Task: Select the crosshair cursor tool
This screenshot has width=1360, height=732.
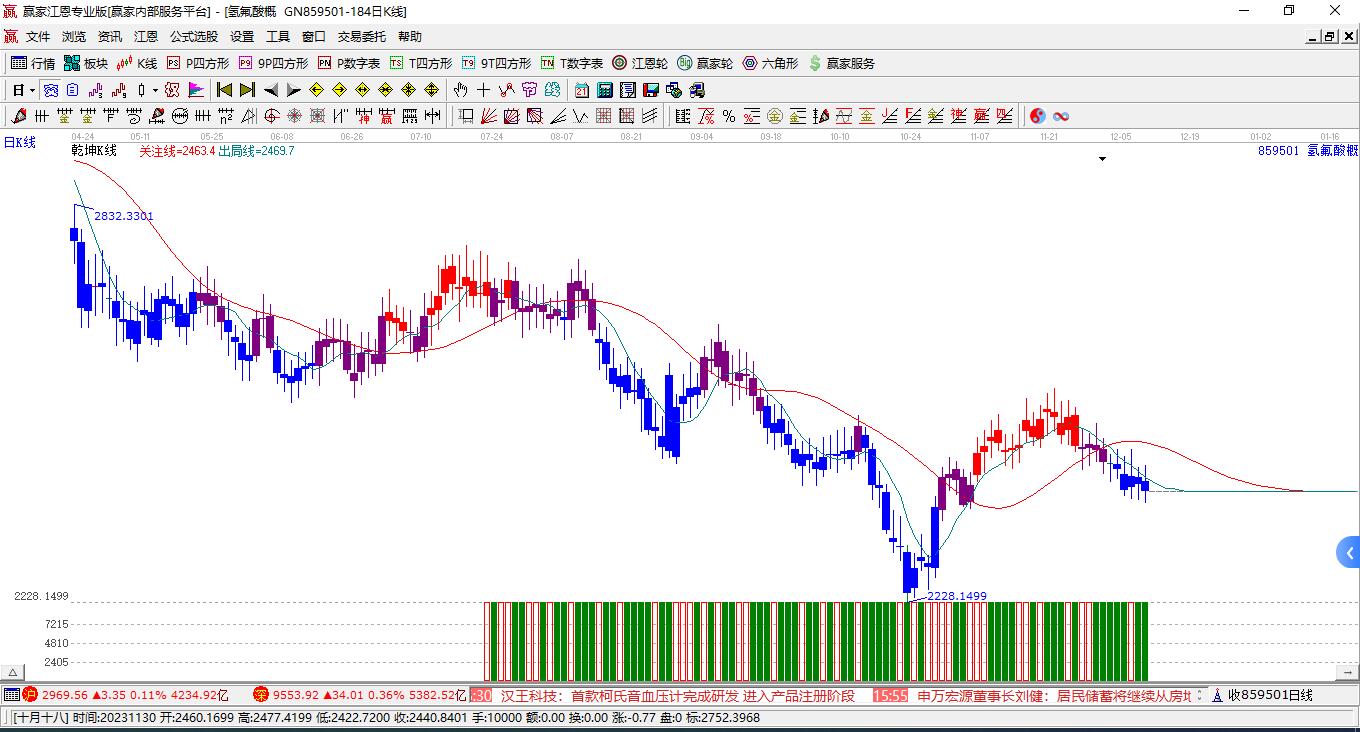Action: click(483, 90)
